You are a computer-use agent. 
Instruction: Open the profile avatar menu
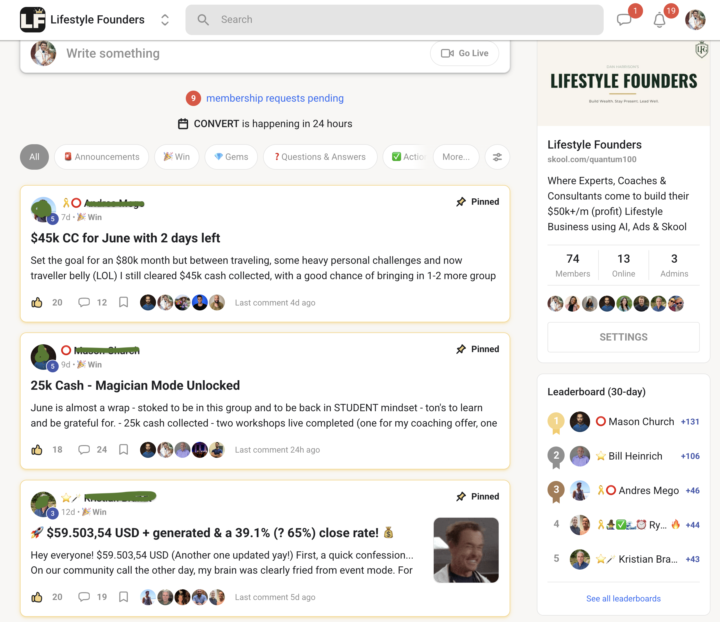point(695,20)
